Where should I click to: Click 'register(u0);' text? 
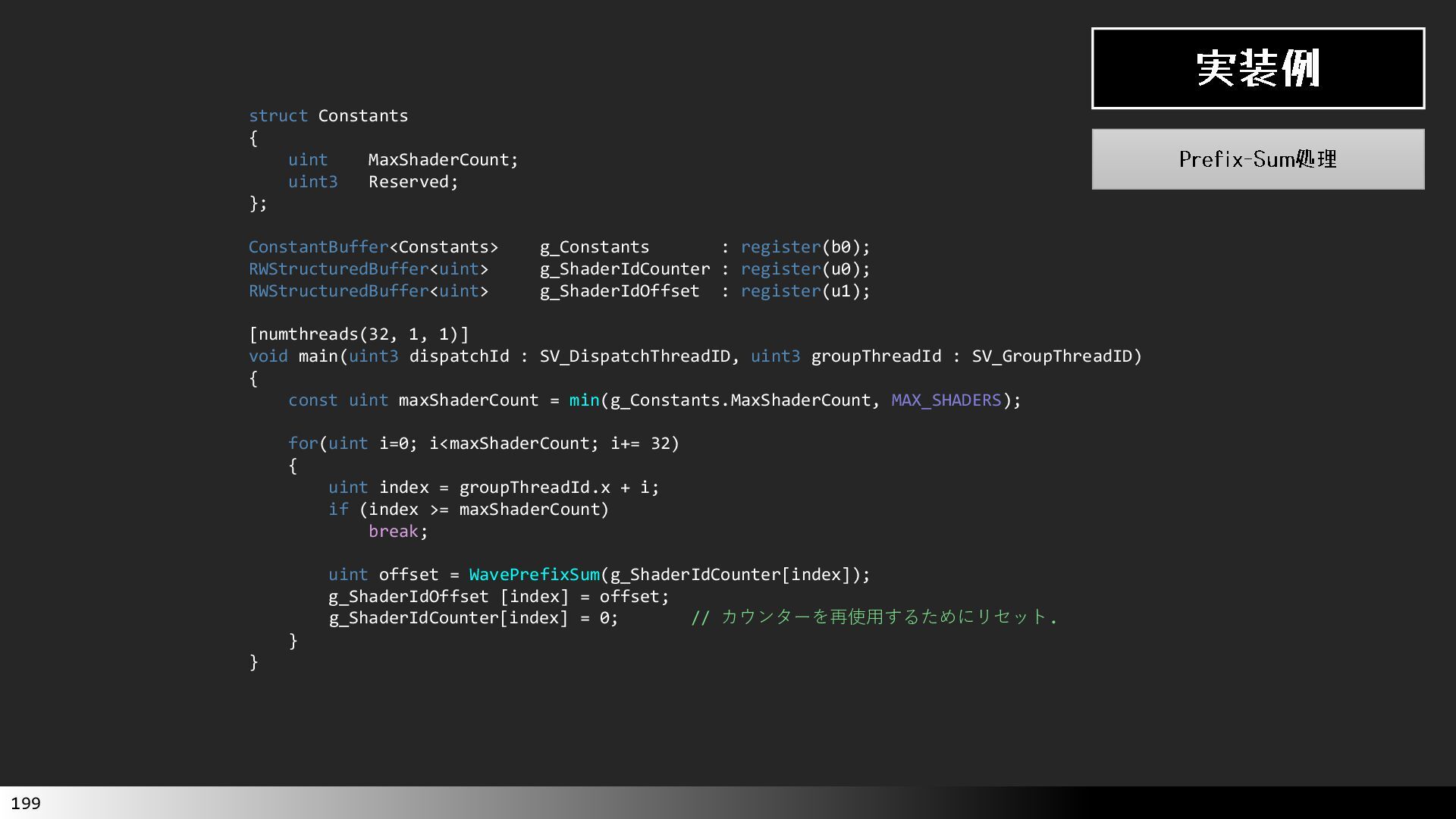[805, 269]
